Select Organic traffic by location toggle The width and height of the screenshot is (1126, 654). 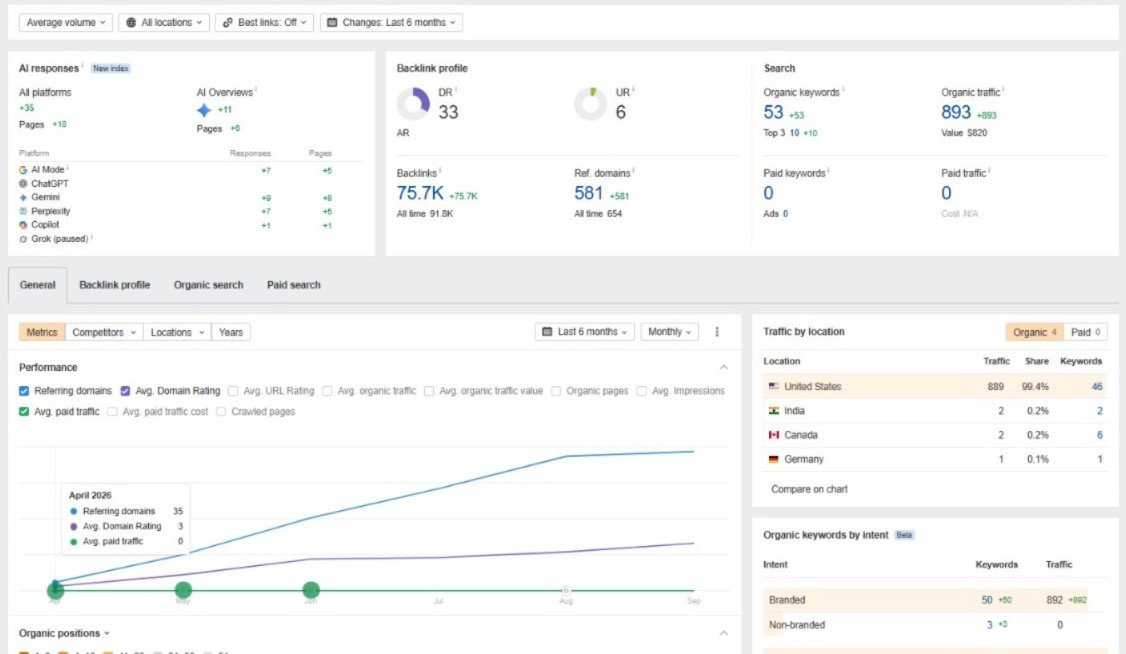[x=1034, y=332]
